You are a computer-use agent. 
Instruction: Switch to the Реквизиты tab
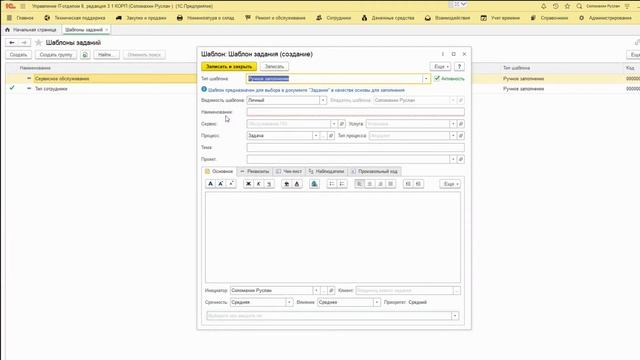(x=255, y=171)
